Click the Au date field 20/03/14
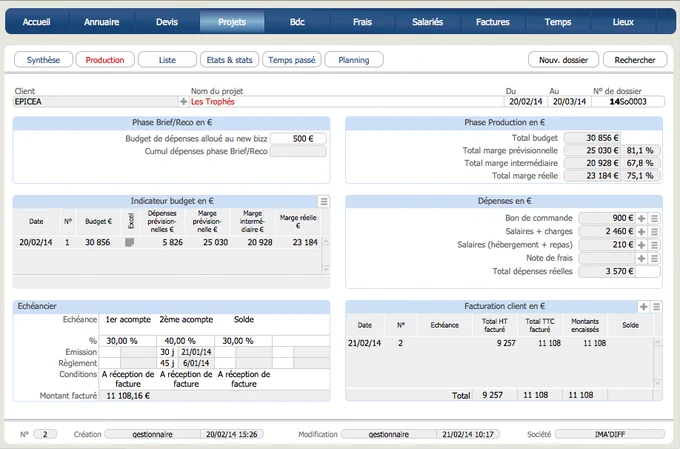The height and width of the screenshot is (449, 680). pos(569,102)
